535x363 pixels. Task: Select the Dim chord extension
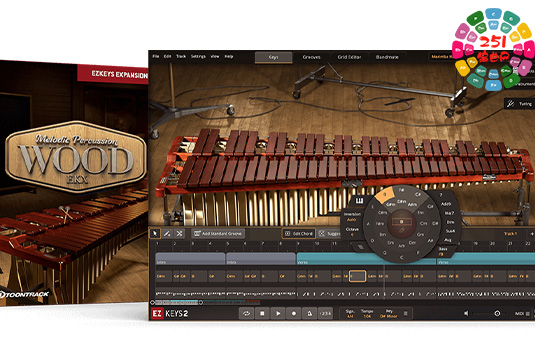tap(450, 222)
